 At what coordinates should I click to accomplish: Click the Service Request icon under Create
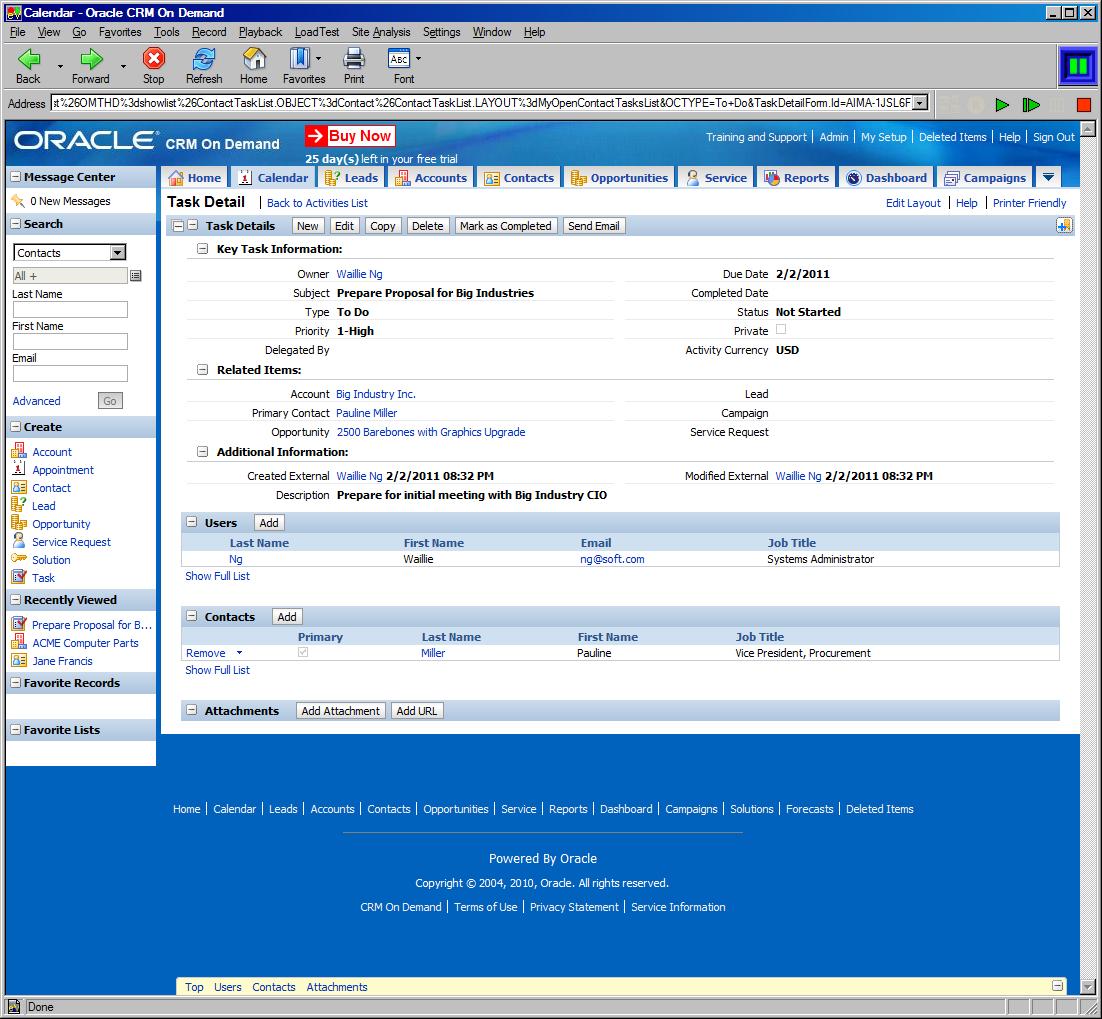19,541
